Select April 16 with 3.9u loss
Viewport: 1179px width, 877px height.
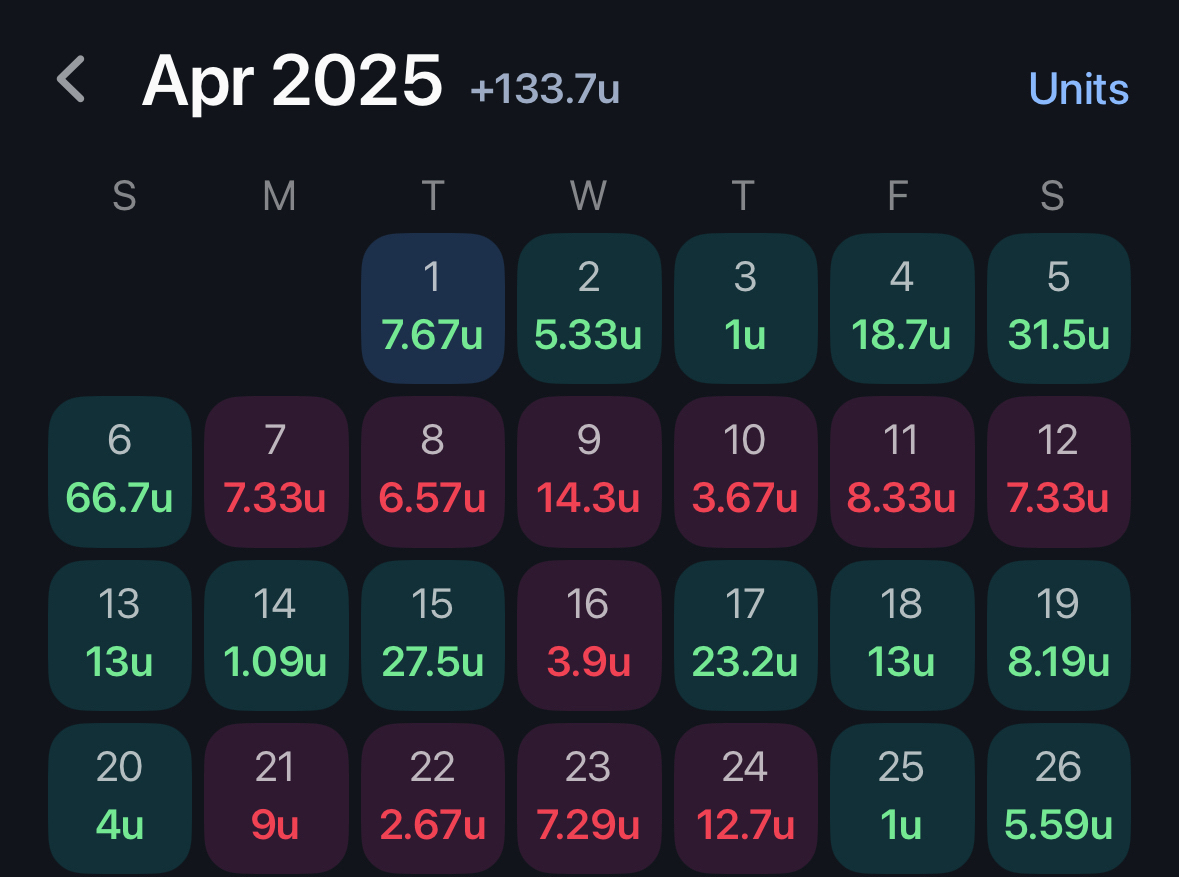click(589, 634)
